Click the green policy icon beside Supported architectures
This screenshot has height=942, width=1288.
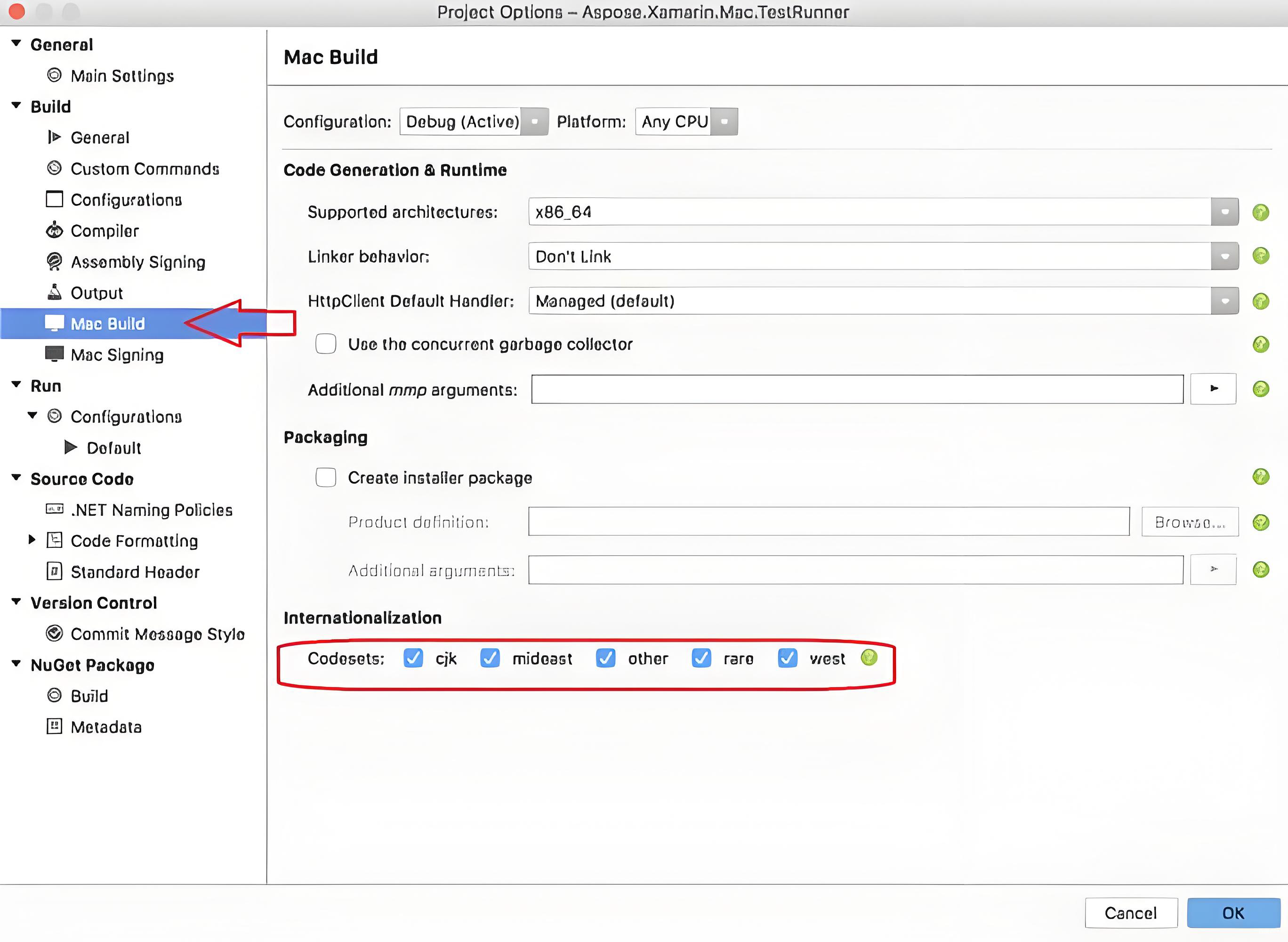tap(1260, 212)
